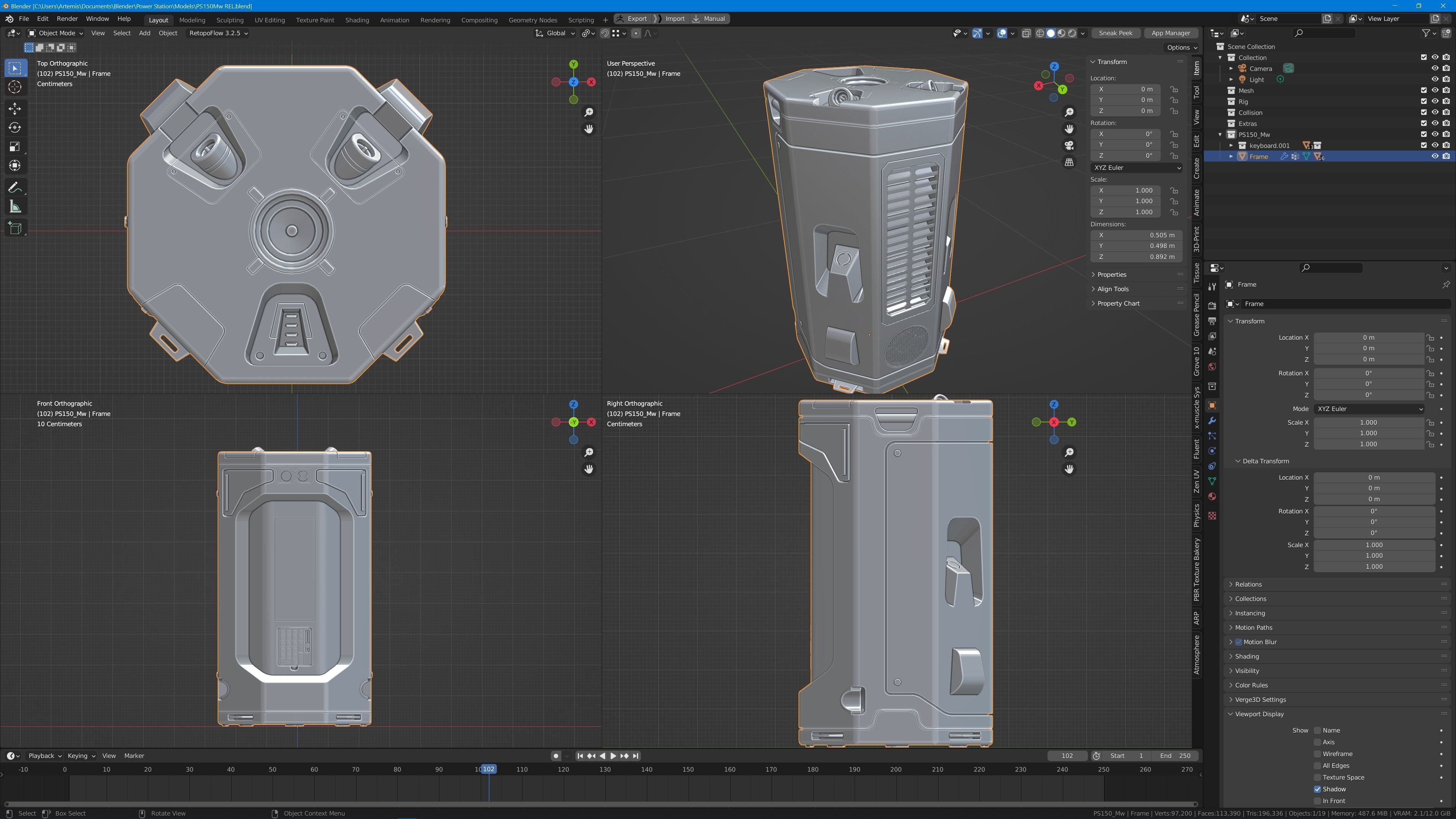Switch to the UV Editing workspace
Screen dimensions: 1456x819
(270, 20)
